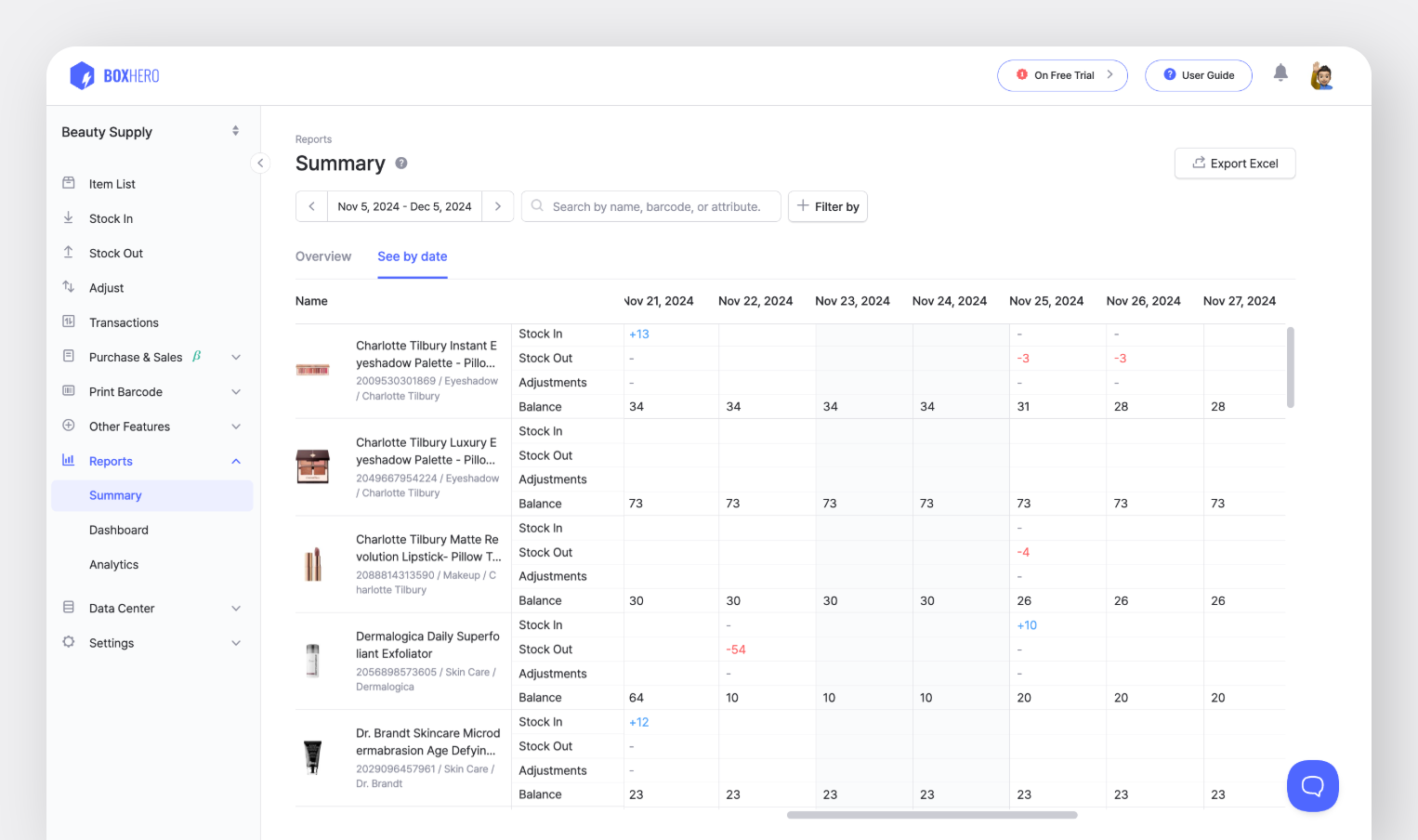Go to previous date range
Screen dimensions: 1418x840
312,206
